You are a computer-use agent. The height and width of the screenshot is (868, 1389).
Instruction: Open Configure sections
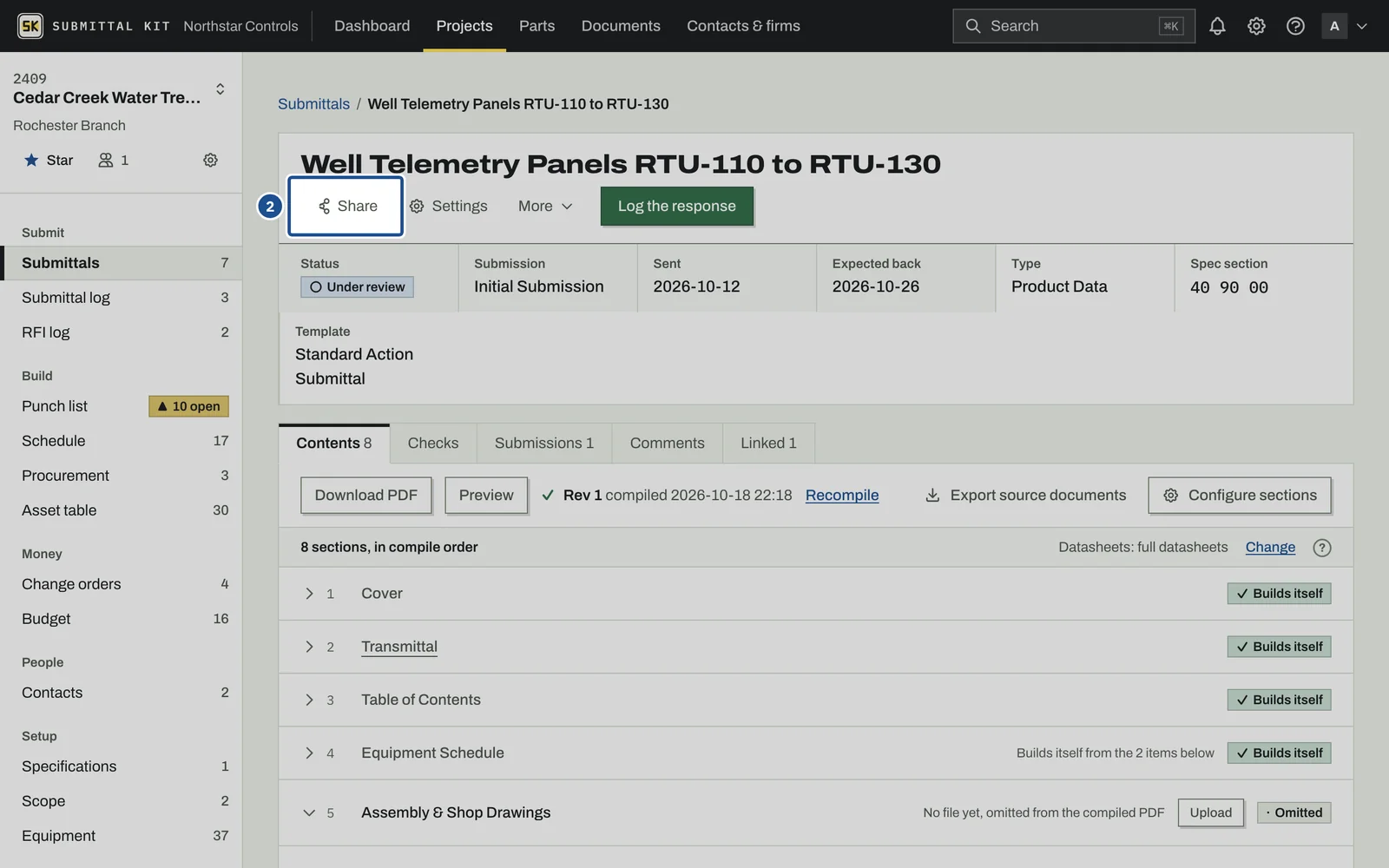point(1239,495)
